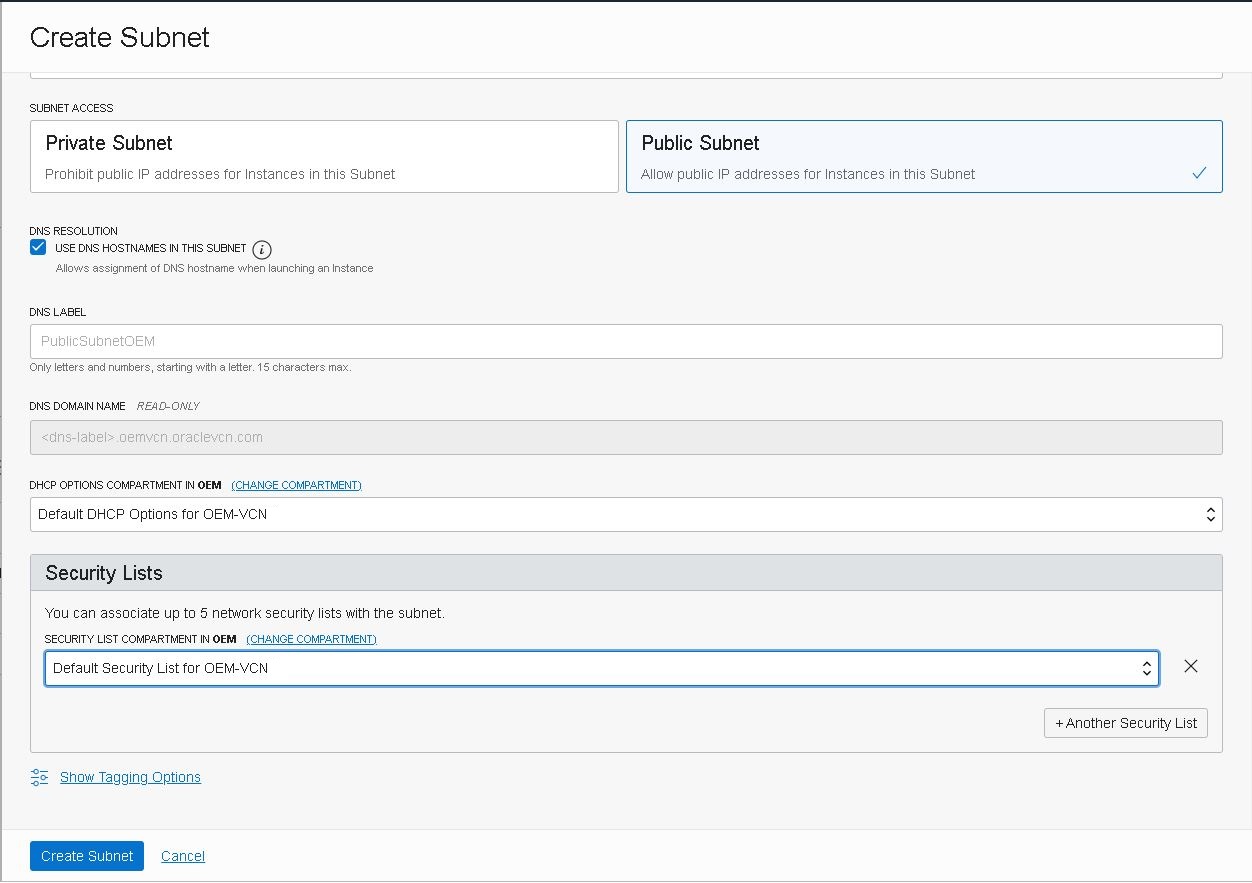The image size is (1252, 883).
Task: Select the Public Subnet access option
Action: (922, 156)
